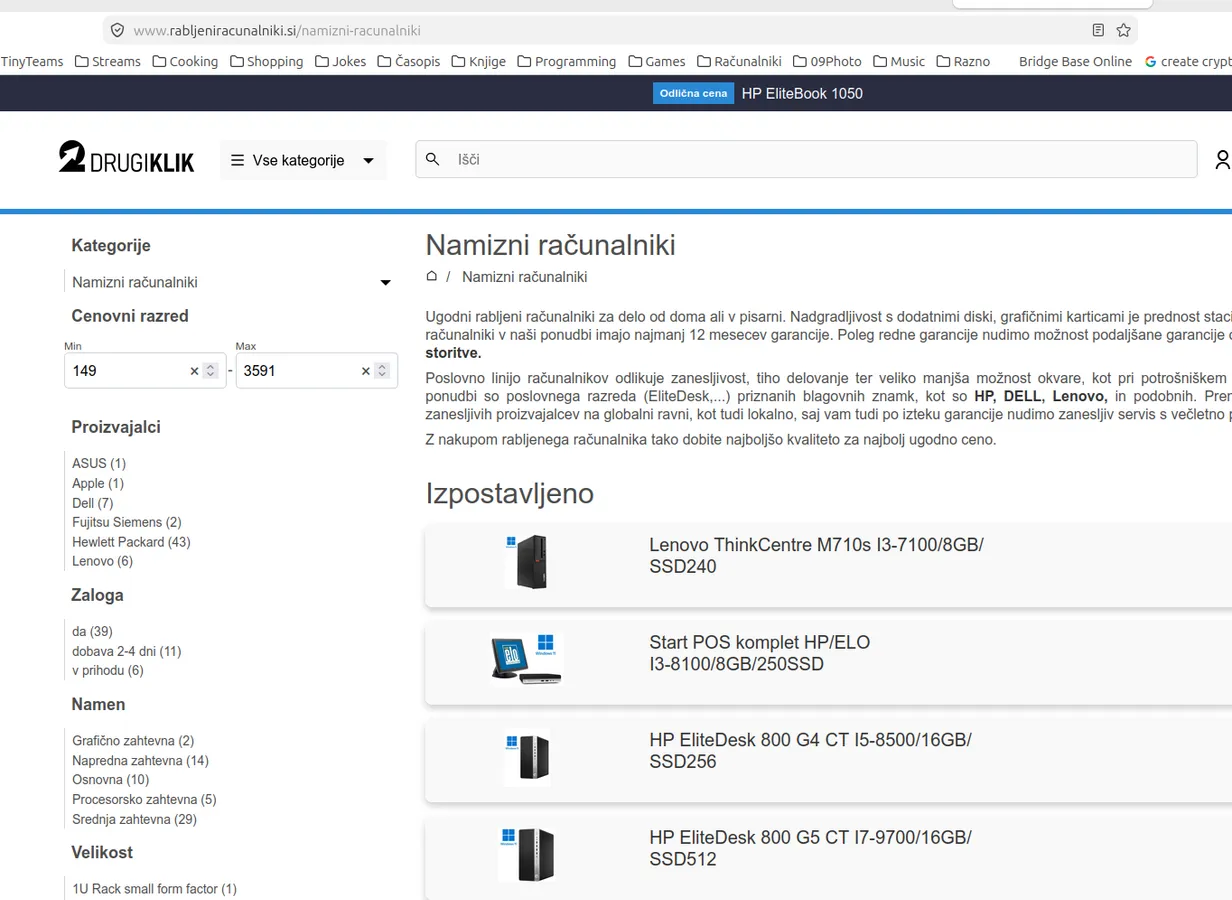The image size is (1232, 900).
Task: Filter by Procesorsko zahtevna (5)
Action: click(144, 800)
